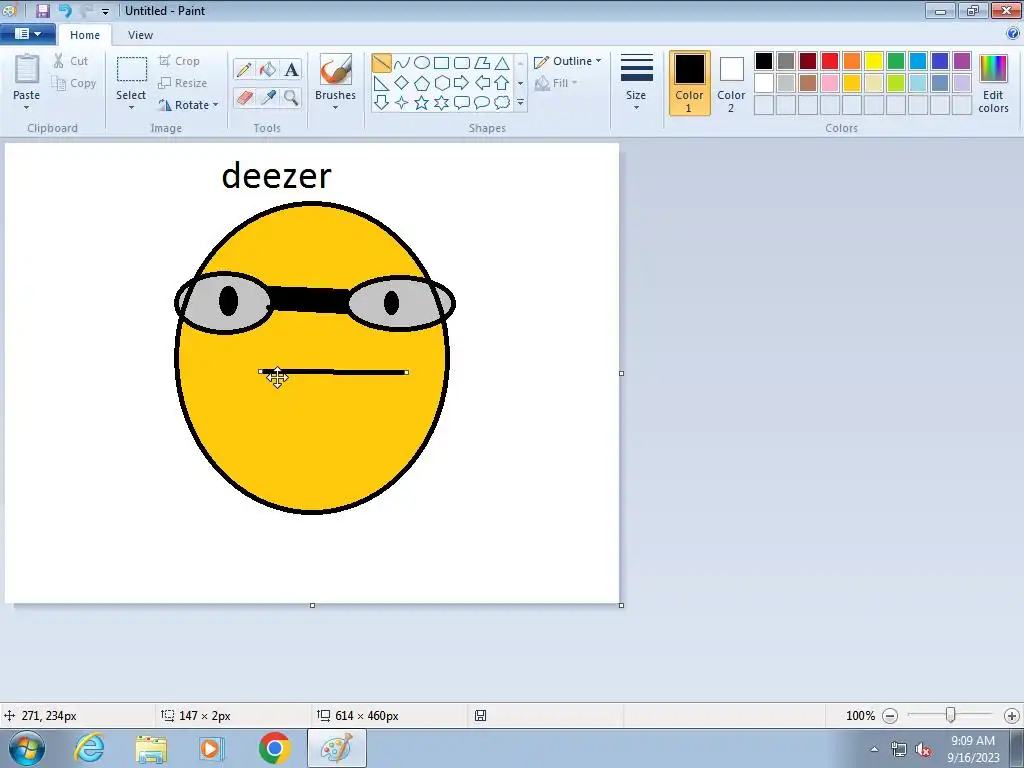
Task: Select the Magnifier tool
Action: 291,97
